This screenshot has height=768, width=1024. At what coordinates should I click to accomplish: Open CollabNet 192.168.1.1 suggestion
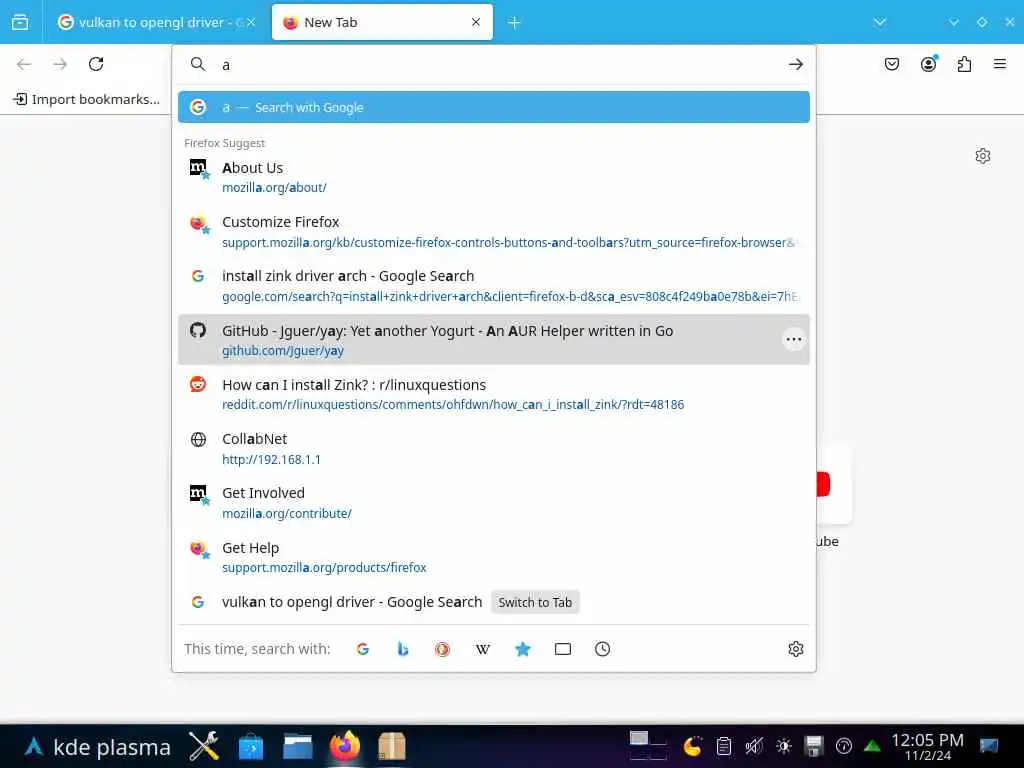tap(494, 448)
